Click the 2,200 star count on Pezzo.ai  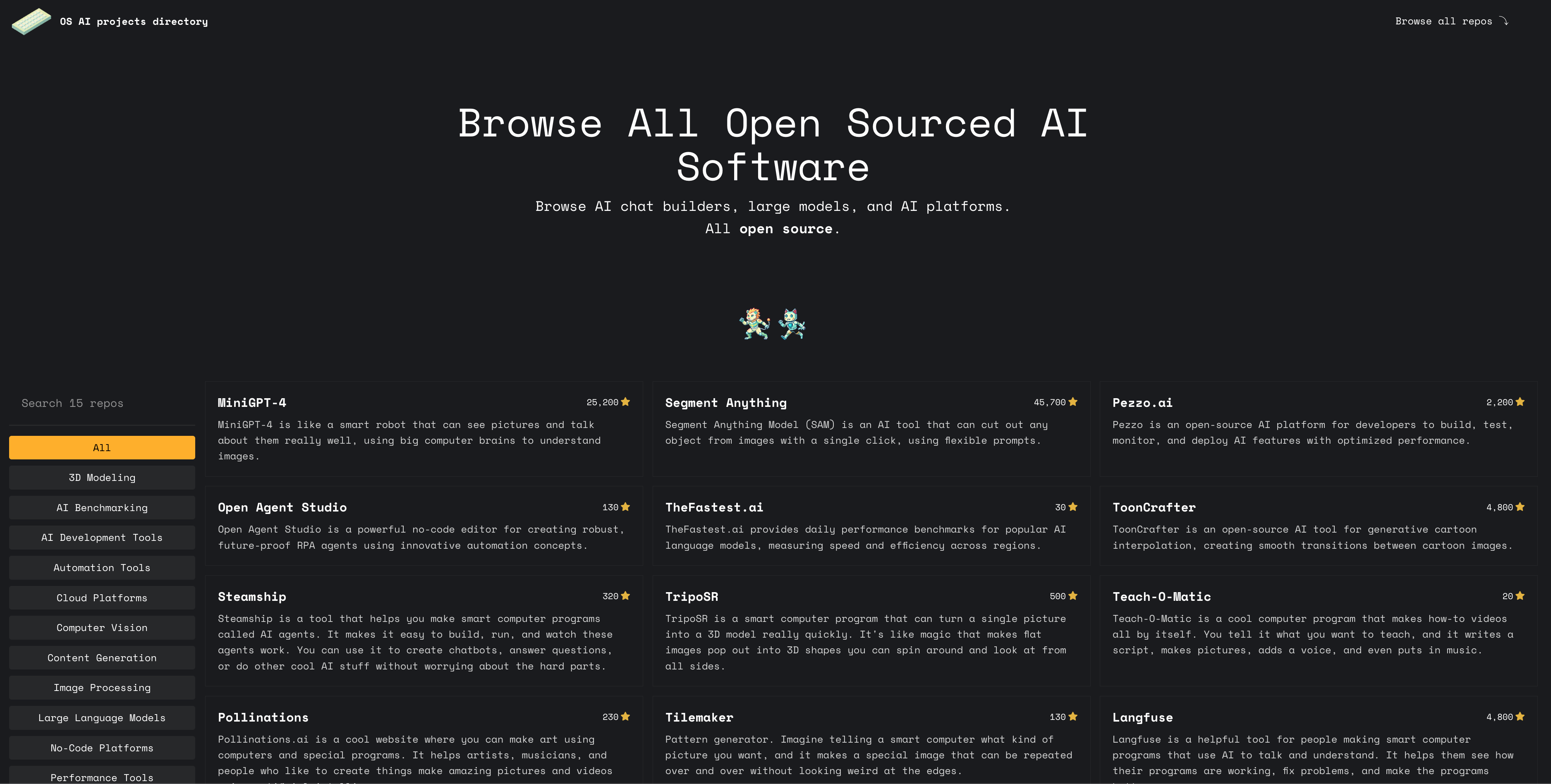(1499, 402)
